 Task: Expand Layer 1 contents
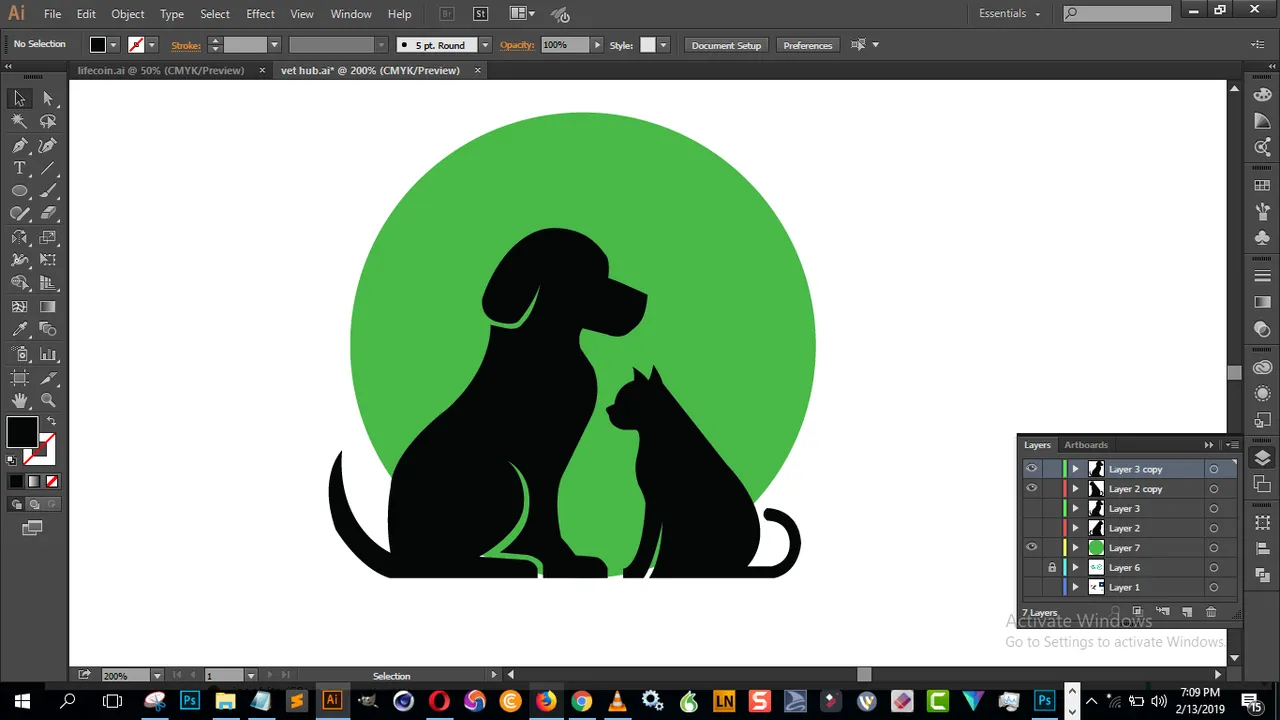tap(1076, 587)
